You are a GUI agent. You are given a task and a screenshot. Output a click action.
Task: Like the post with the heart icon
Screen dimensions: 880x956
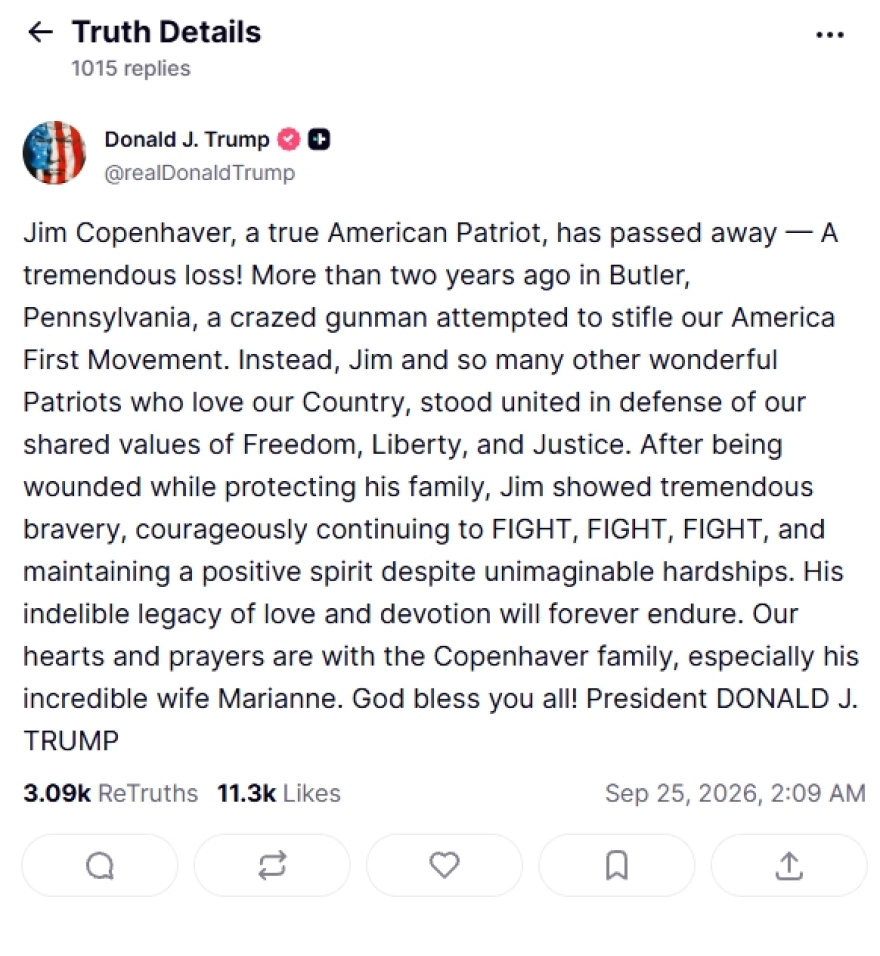pyautogui.click(x=444, y=865)
